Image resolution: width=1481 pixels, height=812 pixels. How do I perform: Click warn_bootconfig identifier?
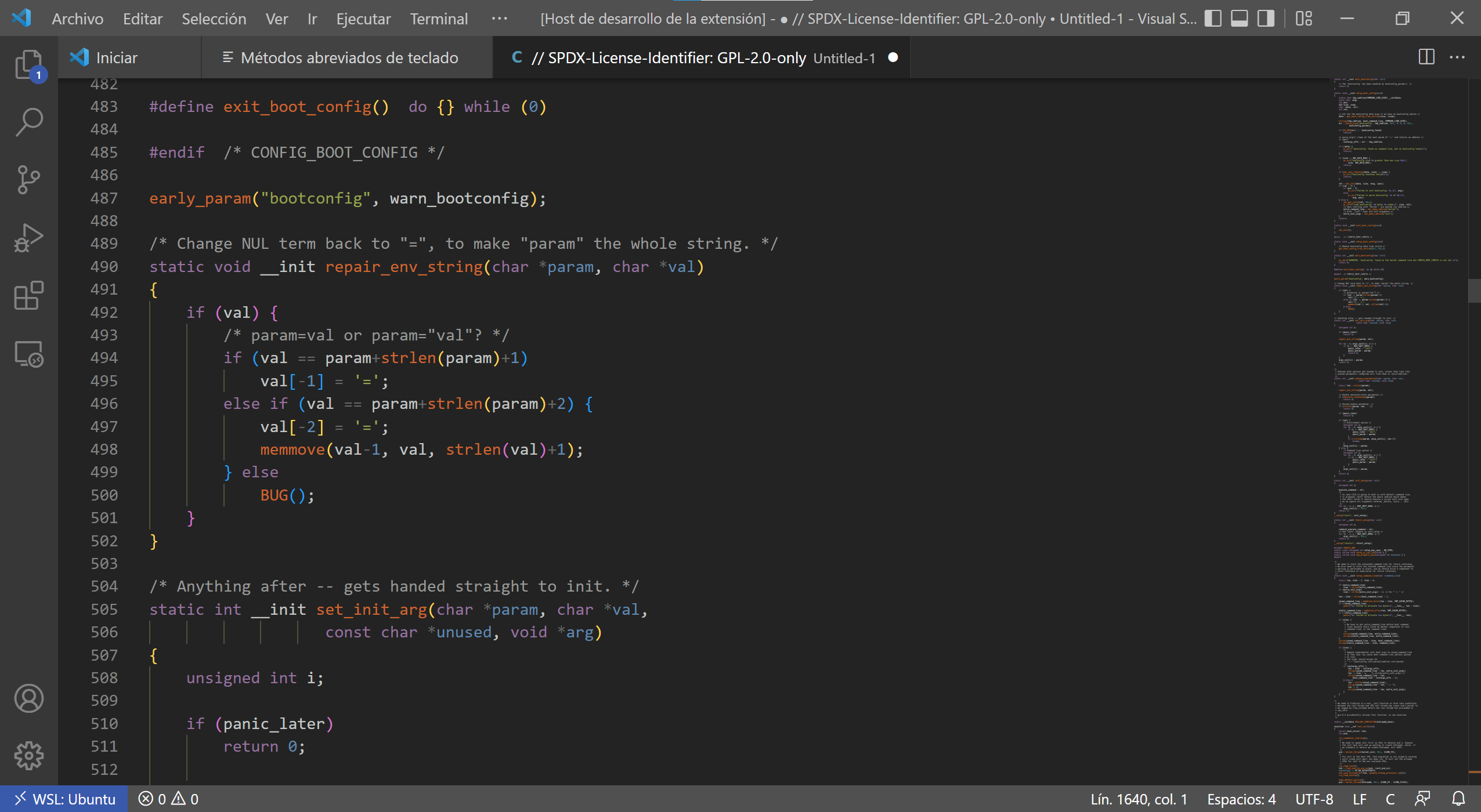(x=459, y=198)
